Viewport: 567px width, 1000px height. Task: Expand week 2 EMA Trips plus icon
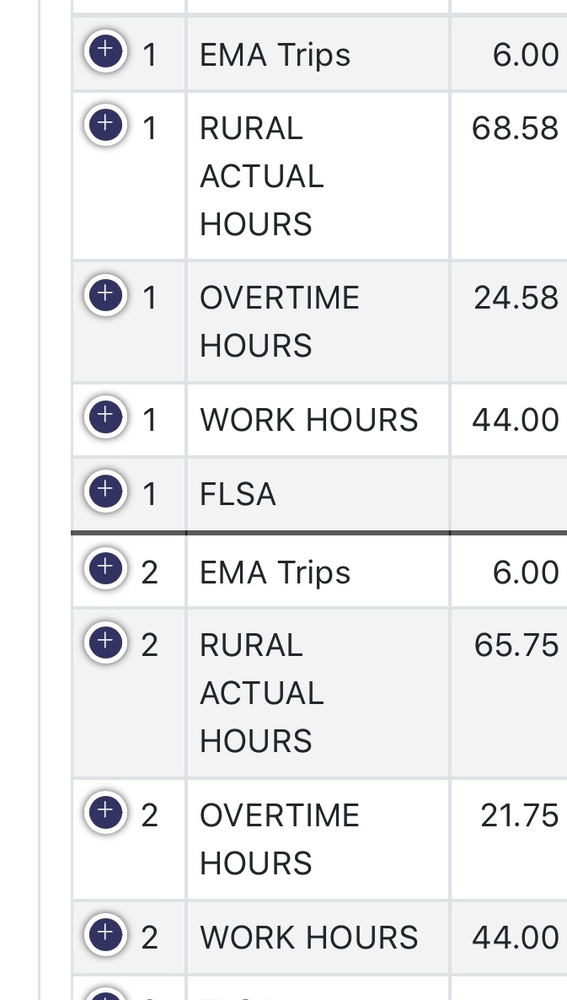105,568
